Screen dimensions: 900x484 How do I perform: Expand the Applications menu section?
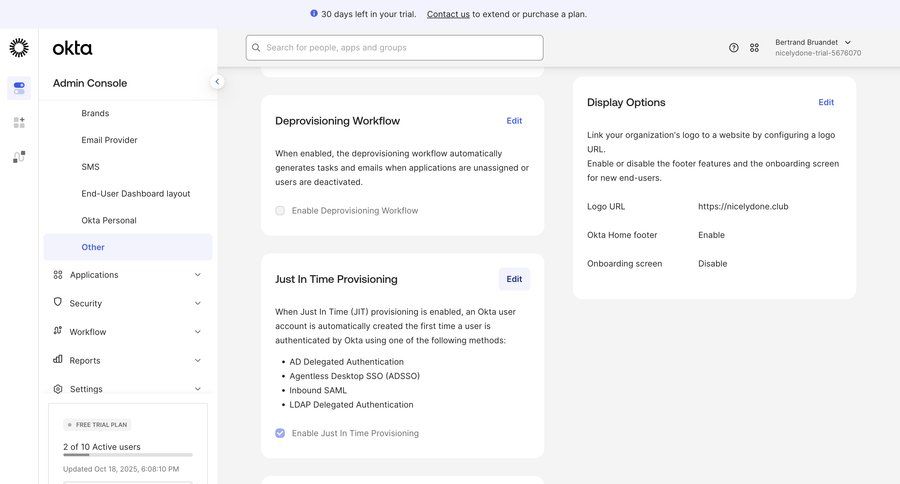(127, 275)
